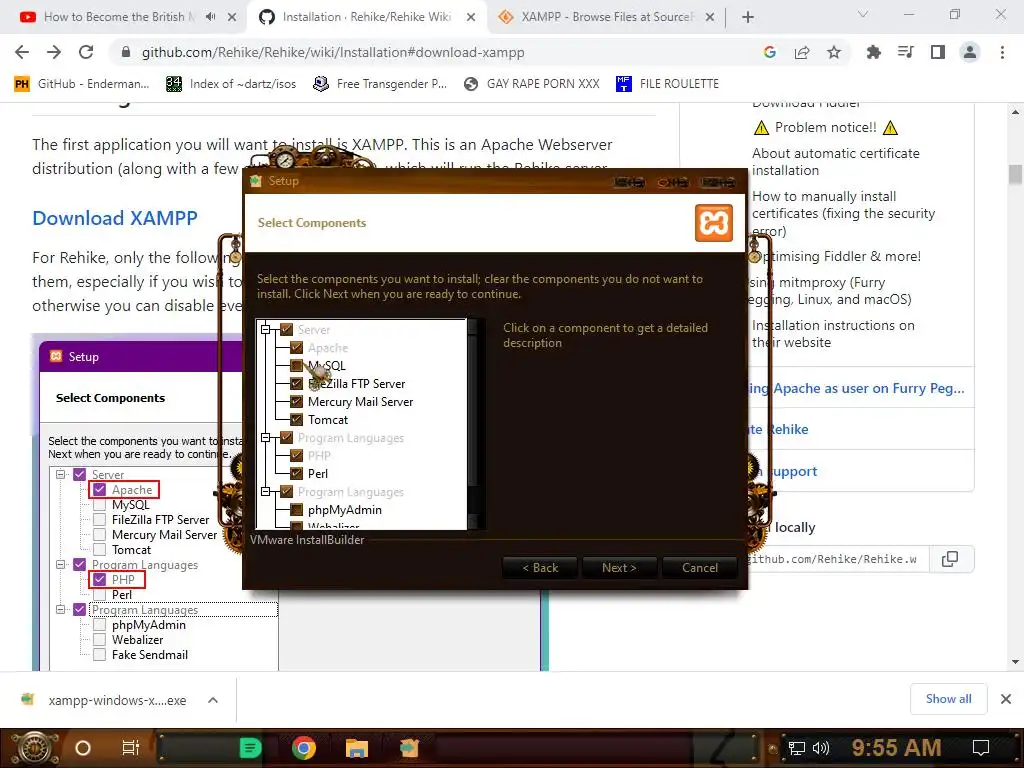Click lock icon in address bar
This screenshot has width=1024, height=768.
(126, 52)
